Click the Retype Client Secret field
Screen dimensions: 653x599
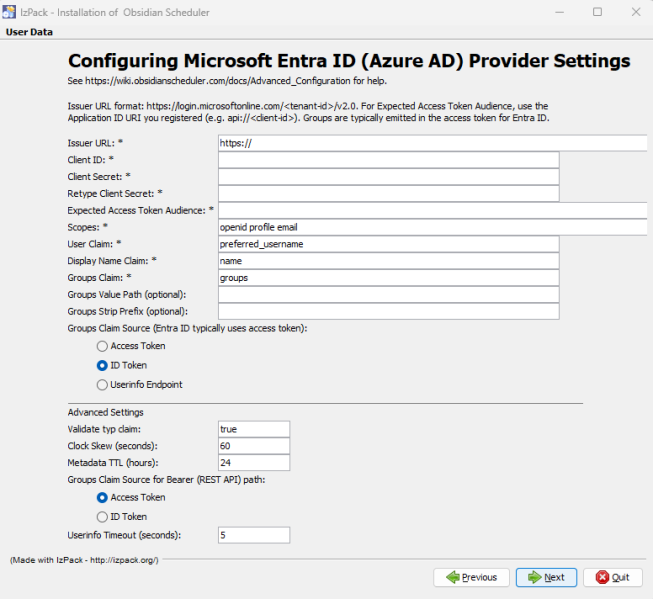point(389,194)
